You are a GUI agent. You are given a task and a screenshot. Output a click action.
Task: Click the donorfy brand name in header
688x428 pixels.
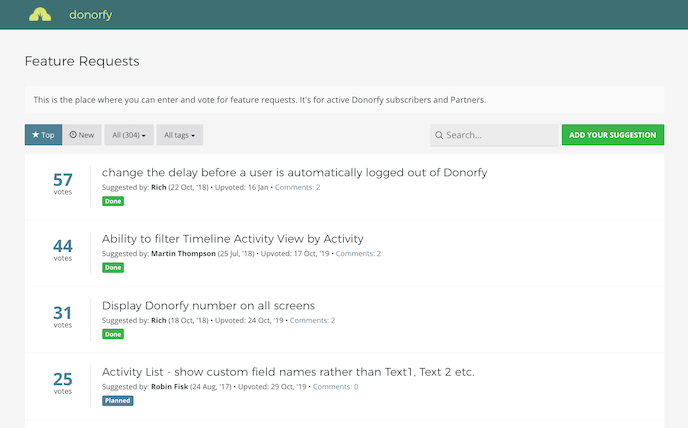tap(91, 15)
